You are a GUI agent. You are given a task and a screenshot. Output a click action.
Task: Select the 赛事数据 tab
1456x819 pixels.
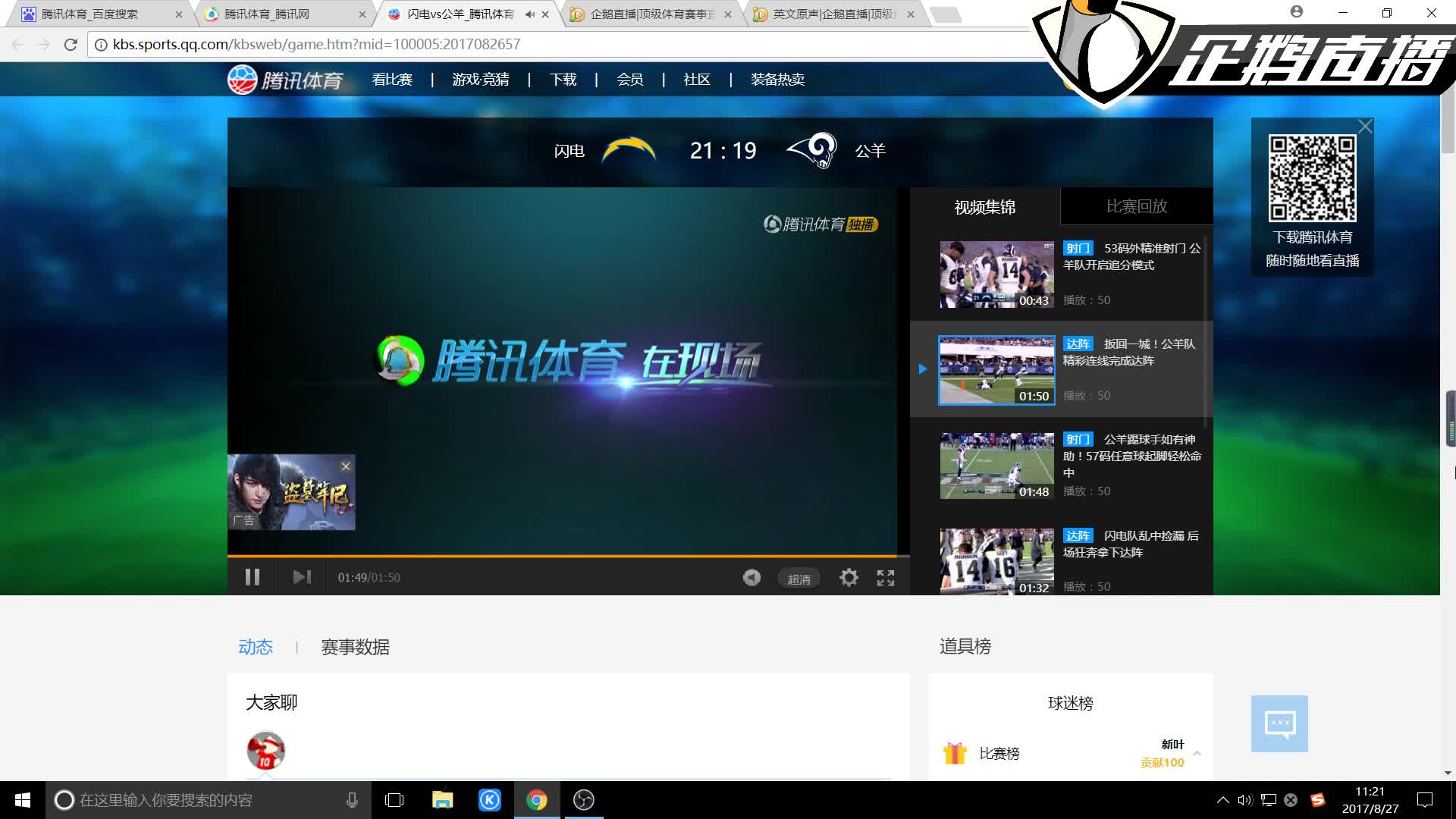click(x=355, y=647)
